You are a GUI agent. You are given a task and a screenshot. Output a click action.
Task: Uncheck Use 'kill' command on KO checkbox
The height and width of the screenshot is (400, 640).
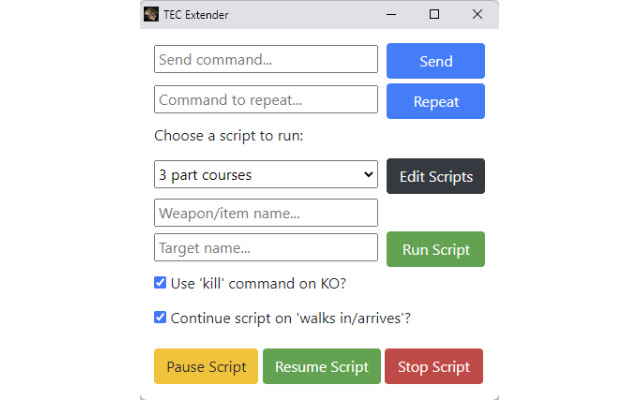point(160,283)
